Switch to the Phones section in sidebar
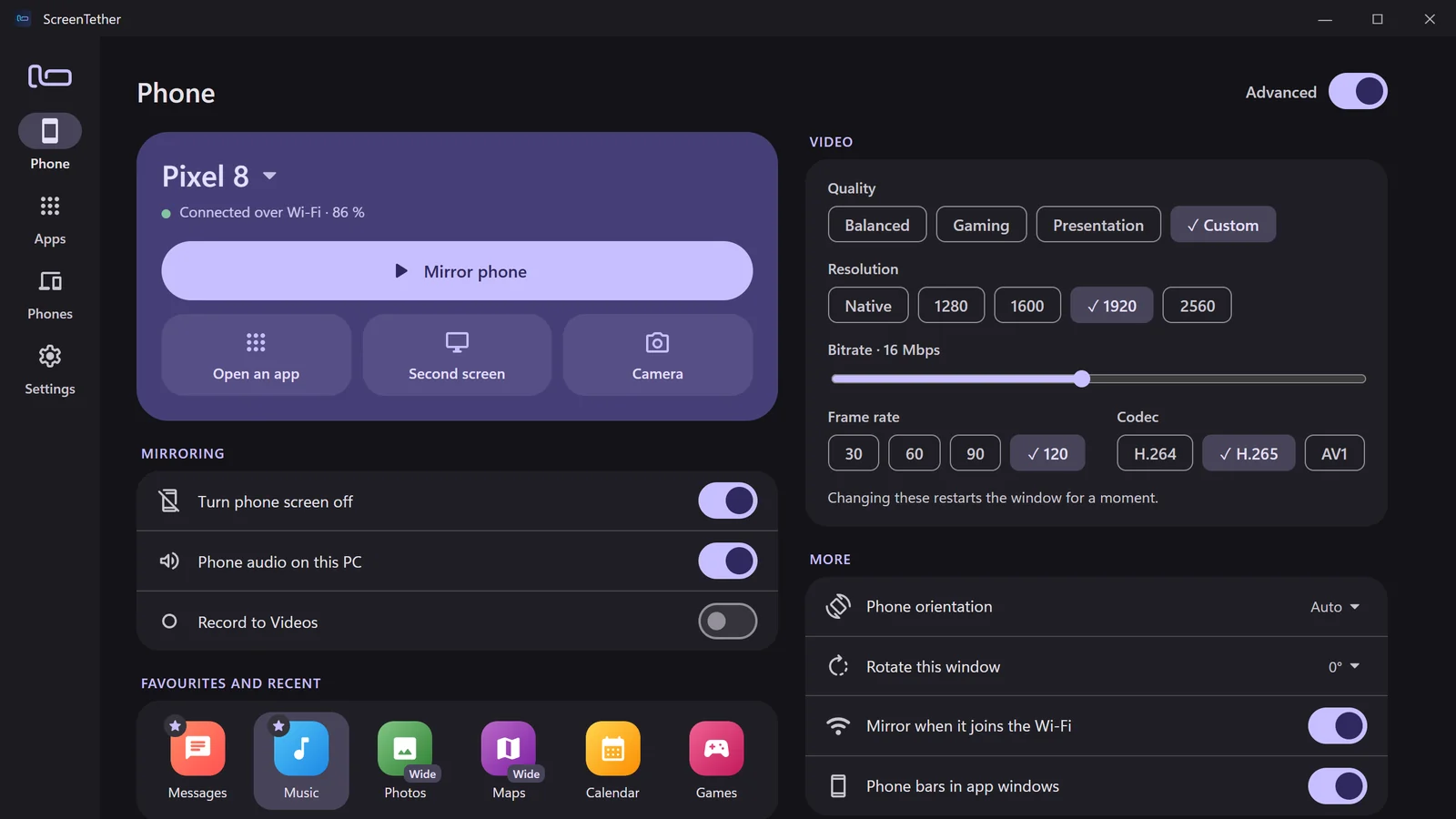Viewport: 1456px width, 819px height. 50,295
